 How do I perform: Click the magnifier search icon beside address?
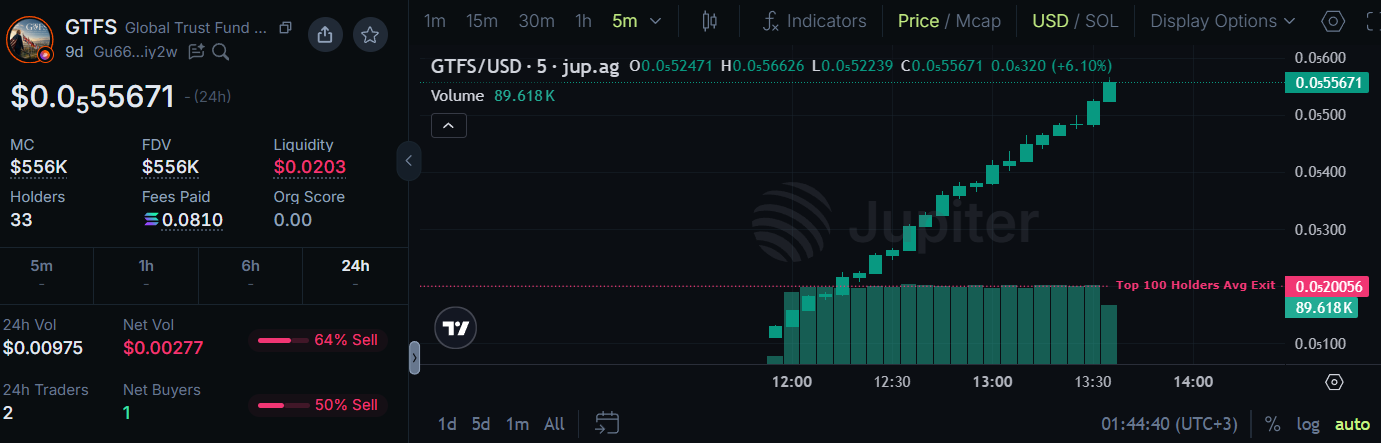(221, 51)
